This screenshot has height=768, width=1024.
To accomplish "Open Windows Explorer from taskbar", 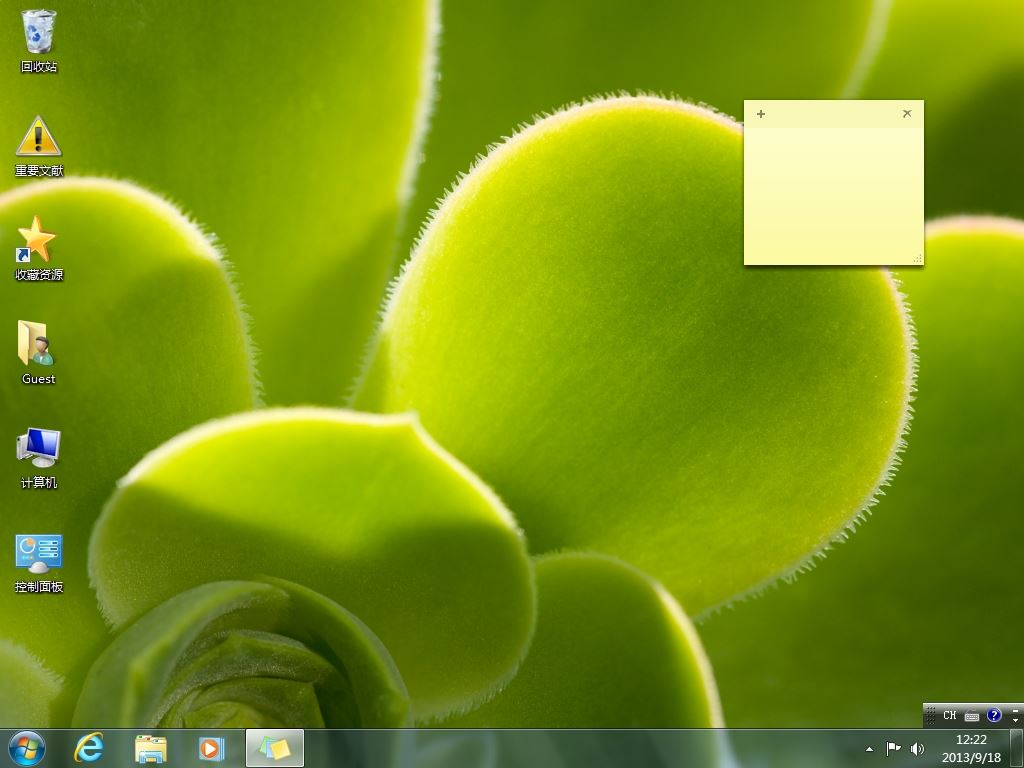I will pos(151,748).
